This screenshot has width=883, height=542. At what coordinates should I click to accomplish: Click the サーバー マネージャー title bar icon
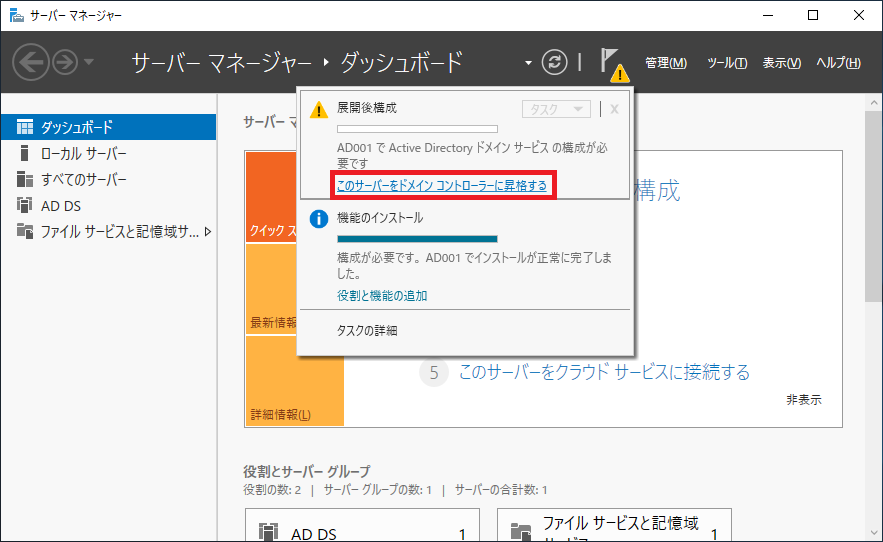tap(17, 15)
